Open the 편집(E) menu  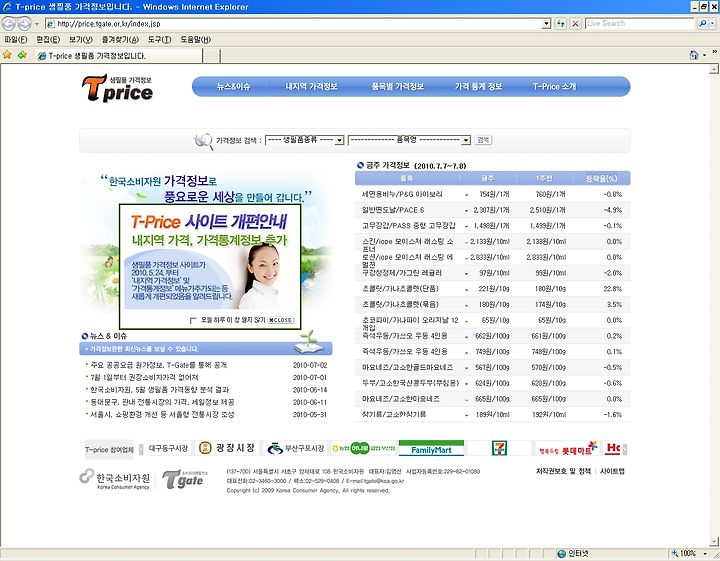(x=48, y=39)
